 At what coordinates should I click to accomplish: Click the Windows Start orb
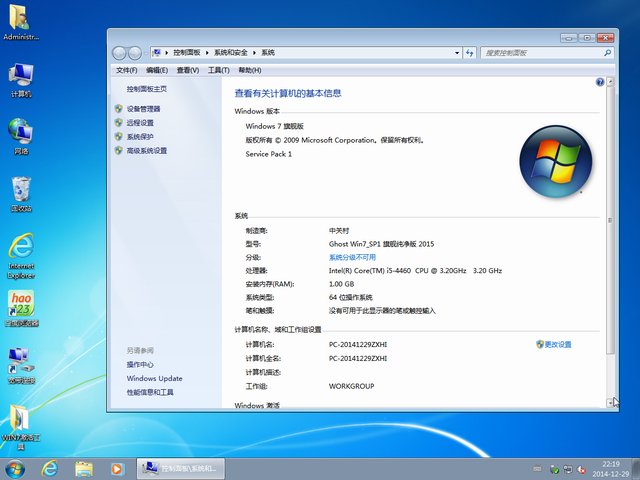16,468
